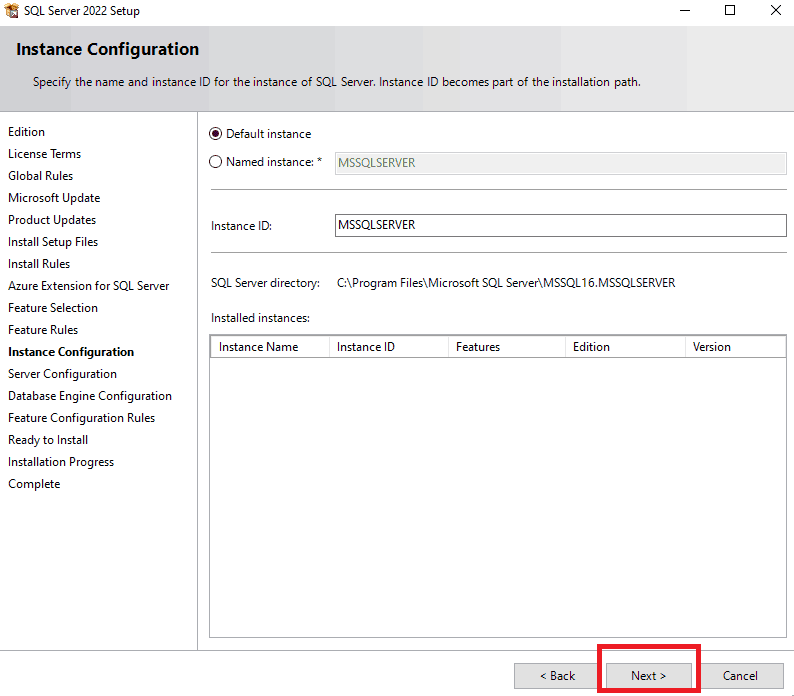Click the SQL Server Setup title bar icon
The height and width of the screenshot is (696, 794).
12,11
